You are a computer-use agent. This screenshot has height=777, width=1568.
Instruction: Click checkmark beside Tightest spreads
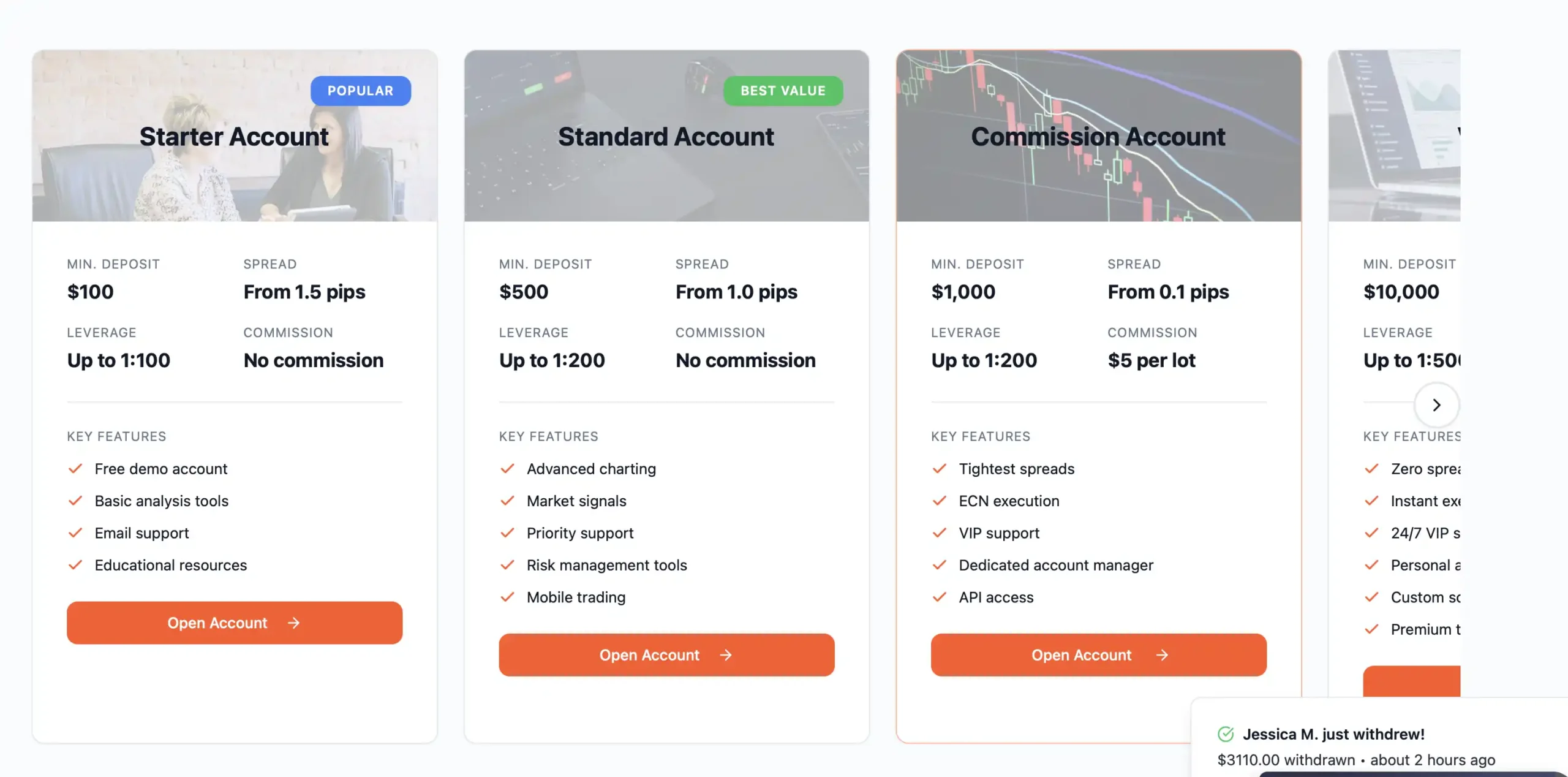(939, 469)
